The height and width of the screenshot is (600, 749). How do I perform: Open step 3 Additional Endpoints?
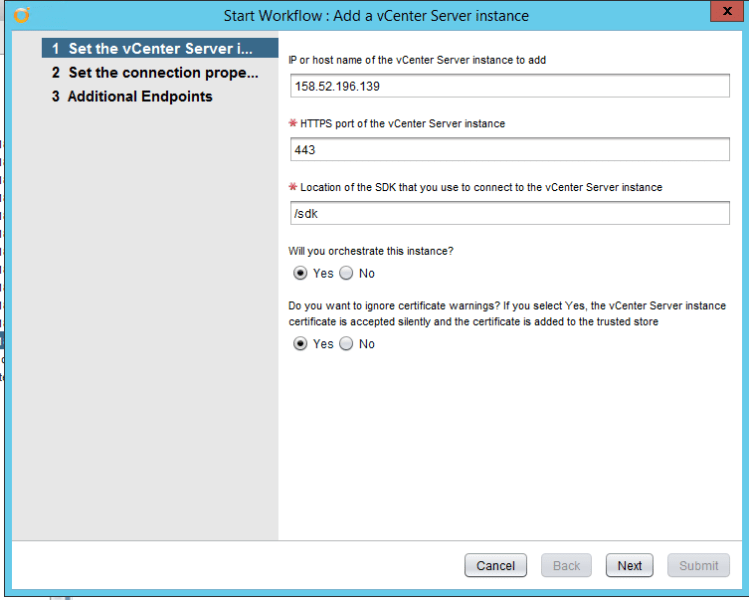pos(132,97)
